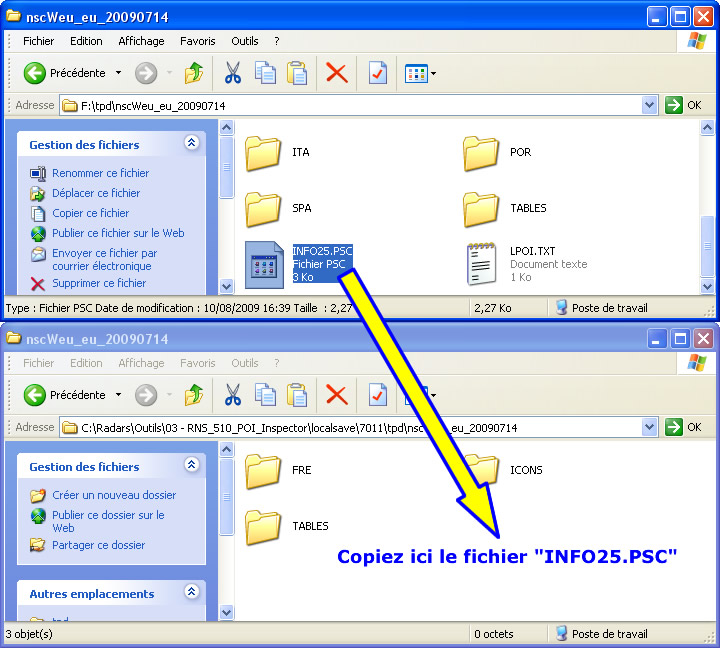Select the LPOI.TXT text document icon
Screen dimensions: 720x648
483,264
